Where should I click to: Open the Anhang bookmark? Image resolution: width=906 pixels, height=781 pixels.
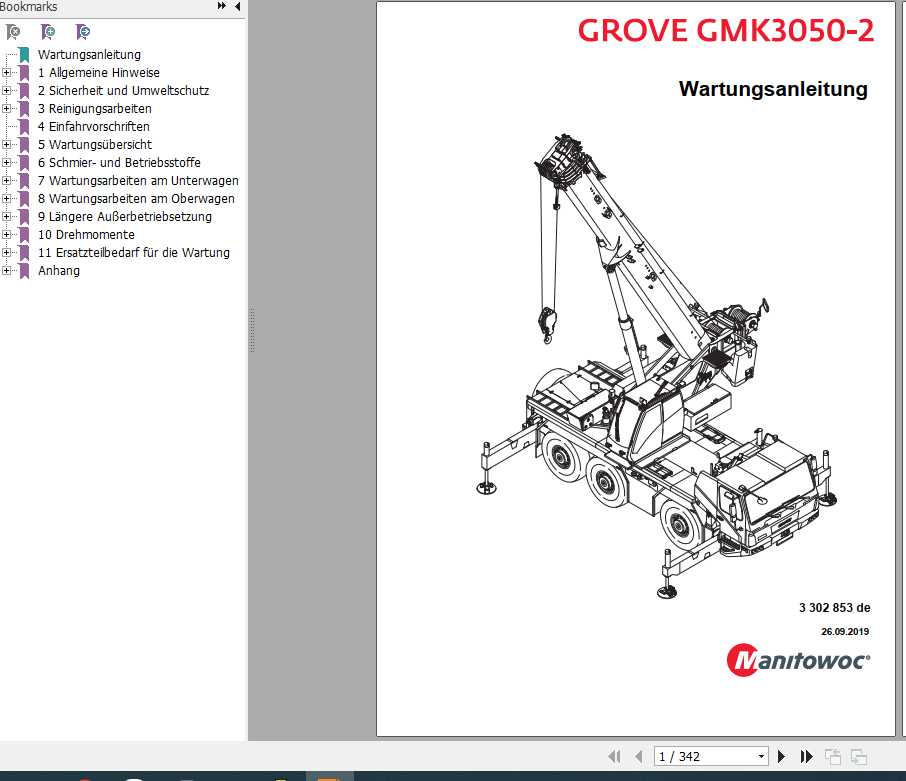tap(59, 270)
